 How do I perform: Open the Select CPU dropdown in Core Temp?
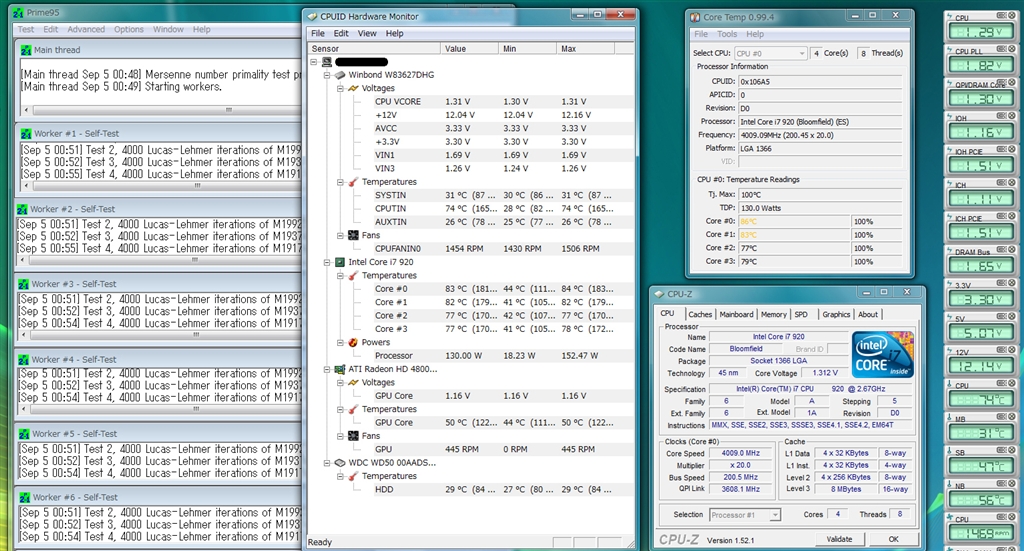(x=770, y=53)
